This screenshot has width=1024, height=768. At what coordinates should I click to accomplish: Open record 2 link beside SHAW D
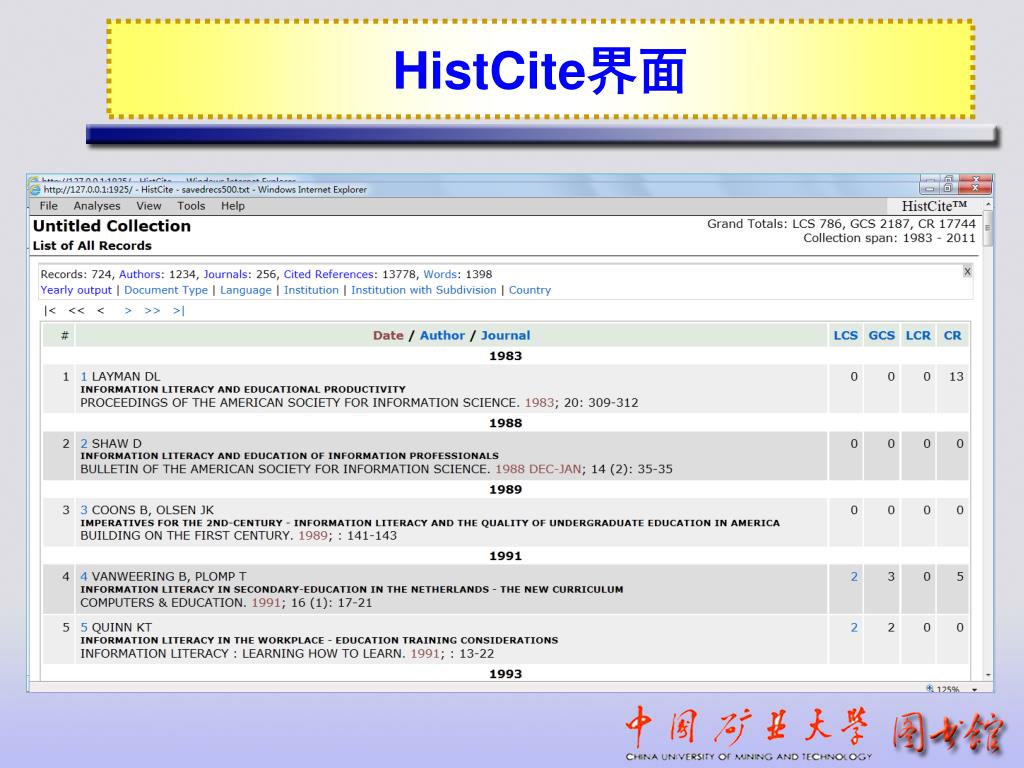(x=84, y=443)
